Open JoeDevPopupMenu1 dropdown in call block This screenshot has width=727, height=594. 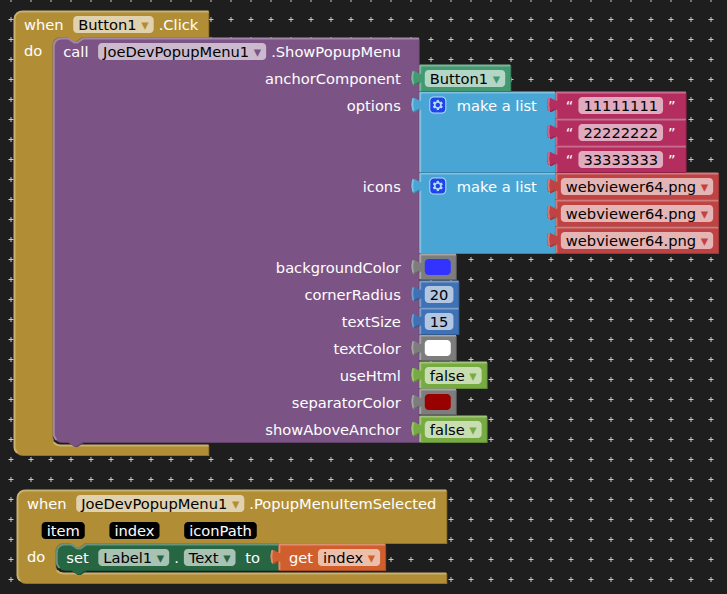182,52
